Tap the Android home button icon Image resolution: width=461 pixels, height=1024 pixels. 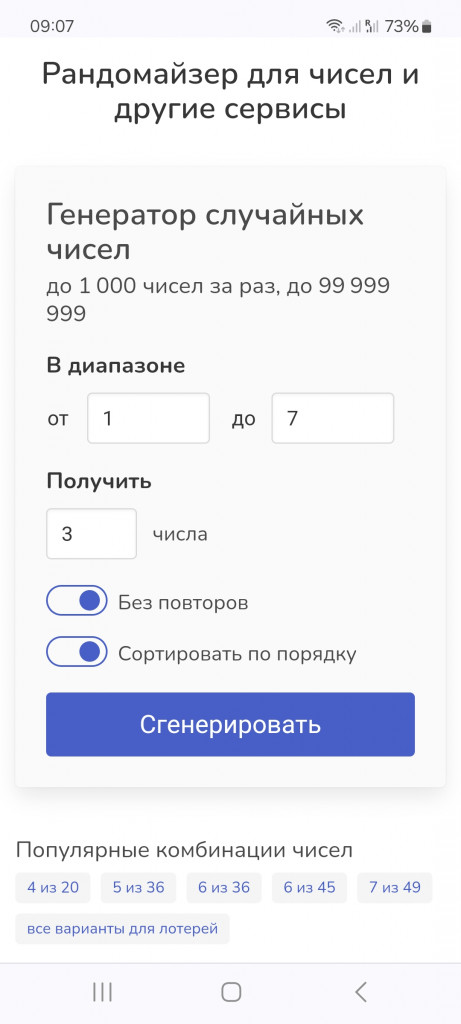(x=231, y=992)
